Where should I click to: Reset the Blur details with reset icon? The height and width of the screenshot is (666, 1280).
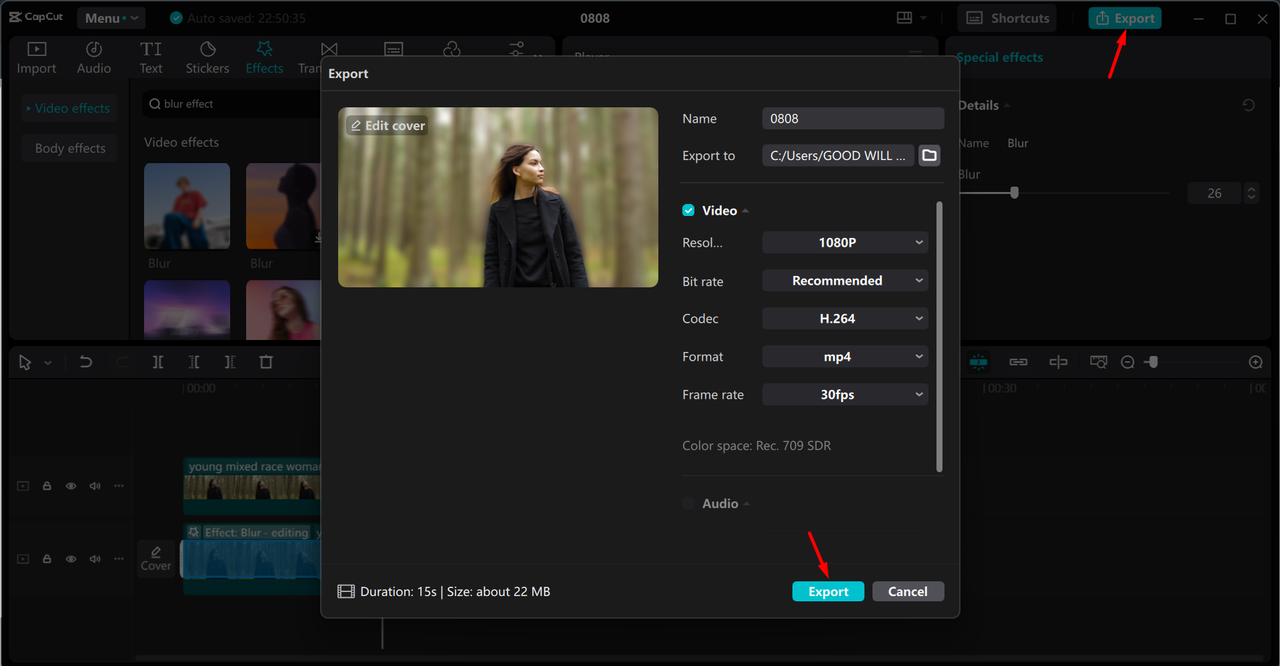tap(1249, 105)
